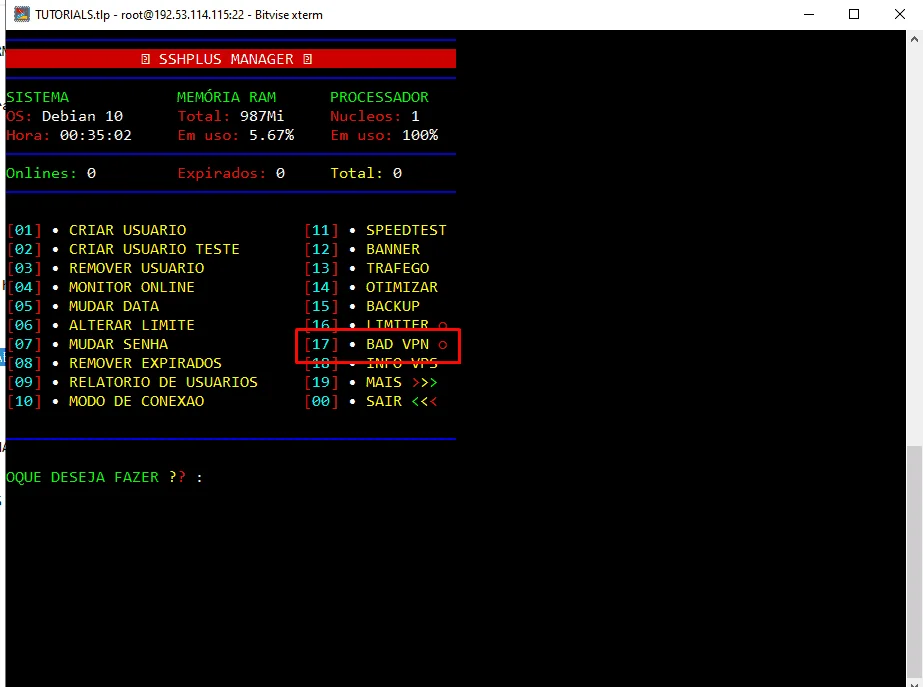Click the Bitvise xterm title bar icon
This screenshot has width=923, height=687.
coord(22,14)
